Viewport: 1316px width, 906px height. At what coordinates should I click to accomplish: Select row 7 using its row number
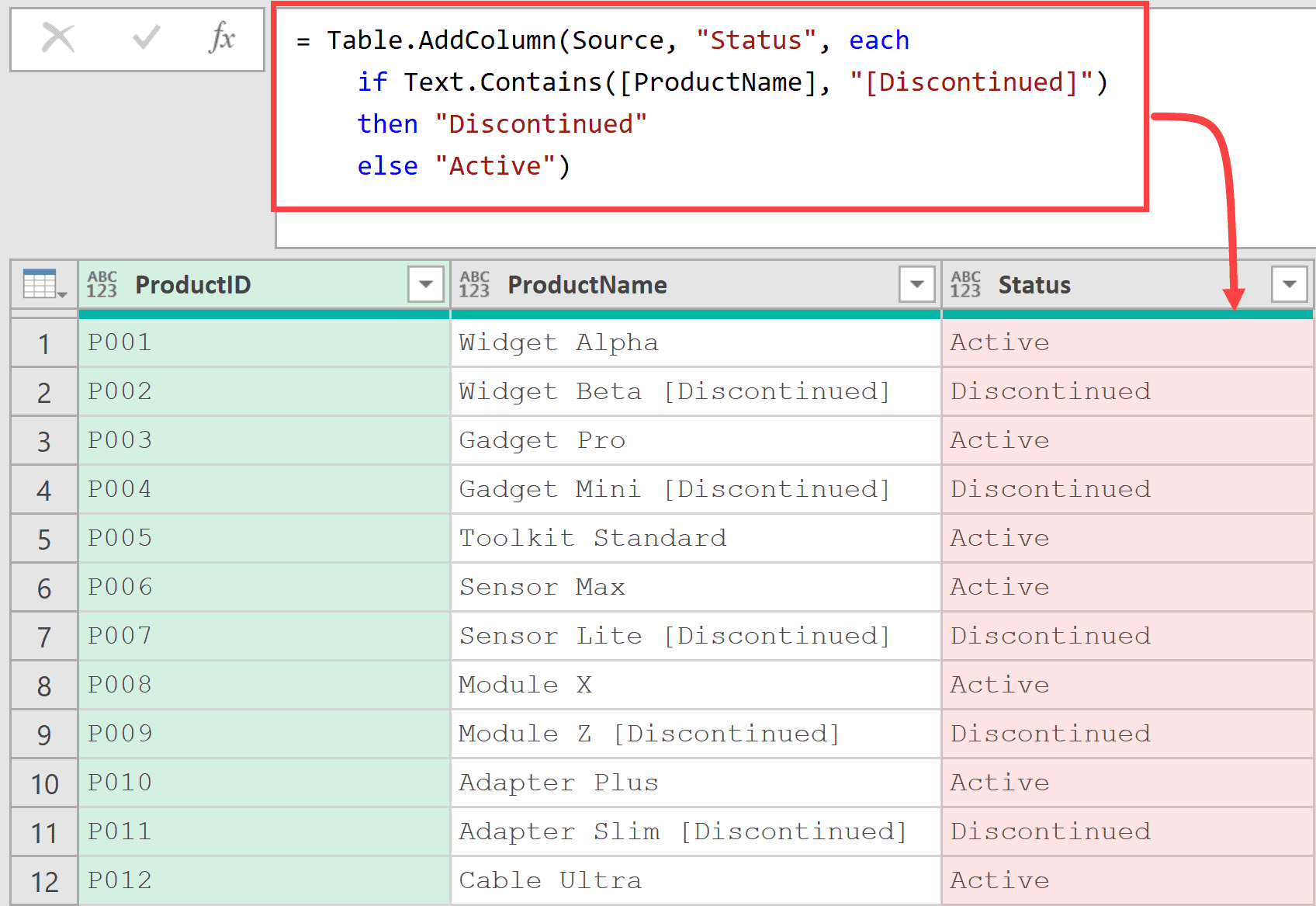(43, 636)
